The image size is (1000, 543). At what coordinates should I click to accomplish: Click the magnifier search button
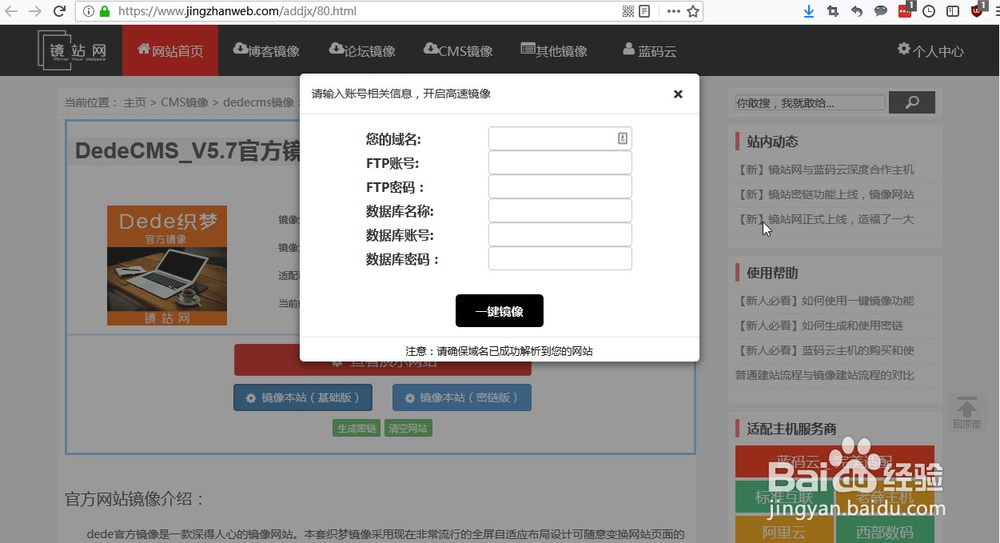912,102
